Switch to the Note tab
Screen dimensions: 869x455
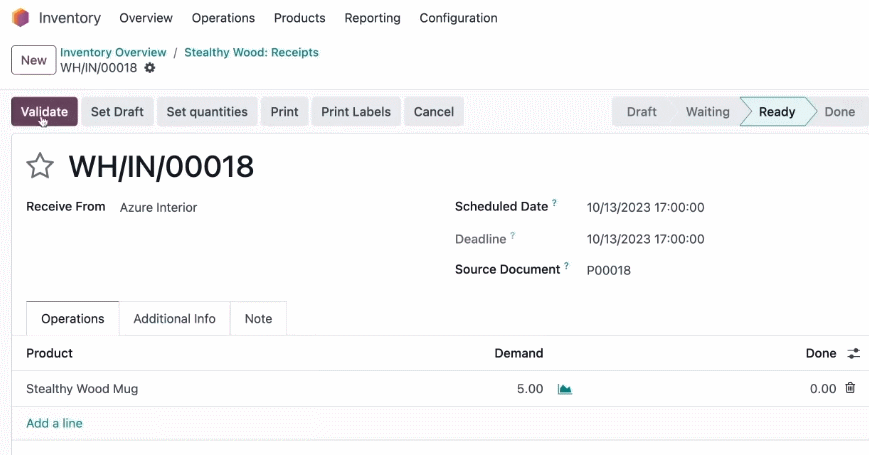click(258, 319)
